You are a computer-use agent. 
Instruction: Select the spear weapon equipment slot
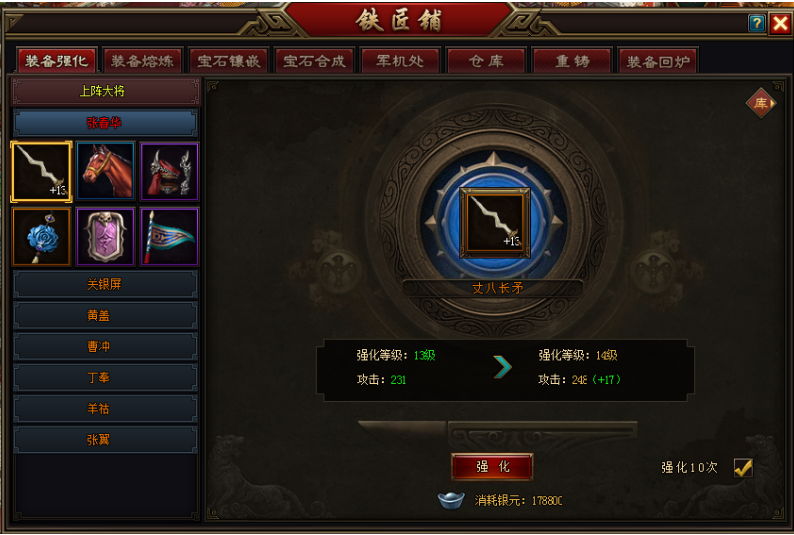(x=42, y=172)
